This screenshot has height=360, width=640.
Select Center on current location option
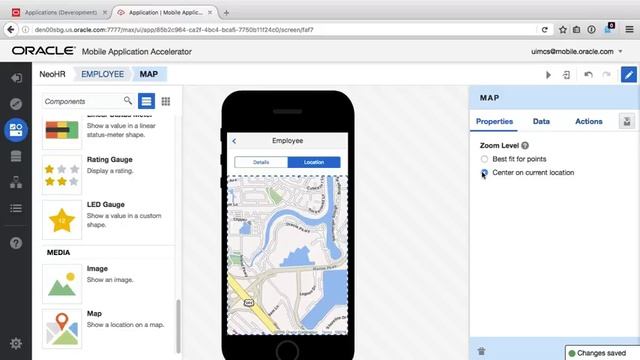click(x=484, y=173)
